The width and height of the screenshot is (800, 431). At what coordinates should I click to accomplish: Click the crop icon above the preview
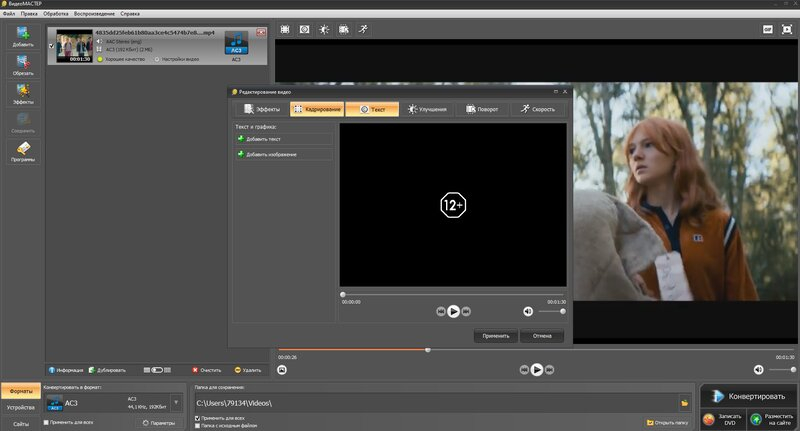285,30
